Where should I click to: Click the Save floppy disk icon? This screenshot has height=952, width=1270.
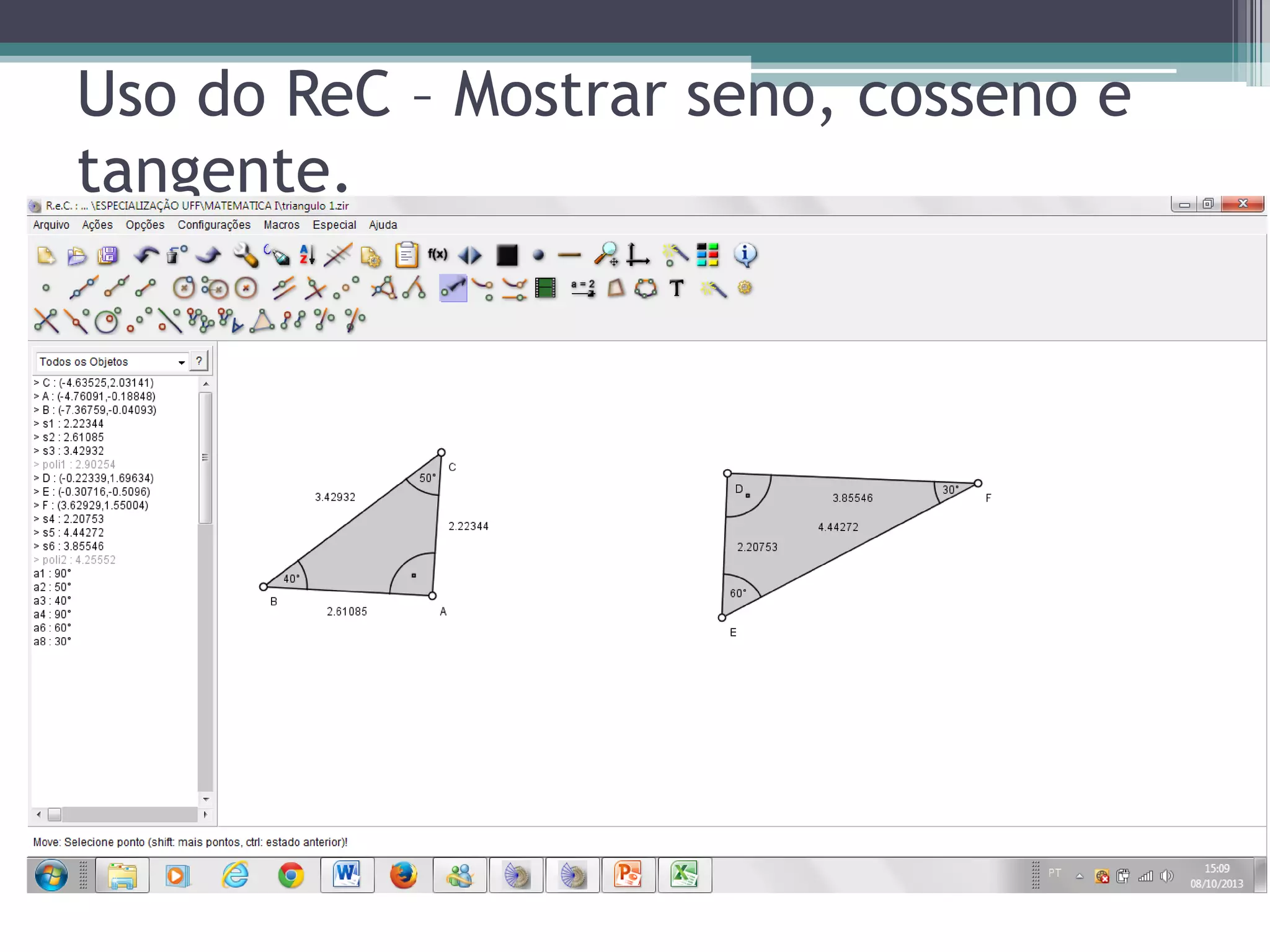coord(108,255)
